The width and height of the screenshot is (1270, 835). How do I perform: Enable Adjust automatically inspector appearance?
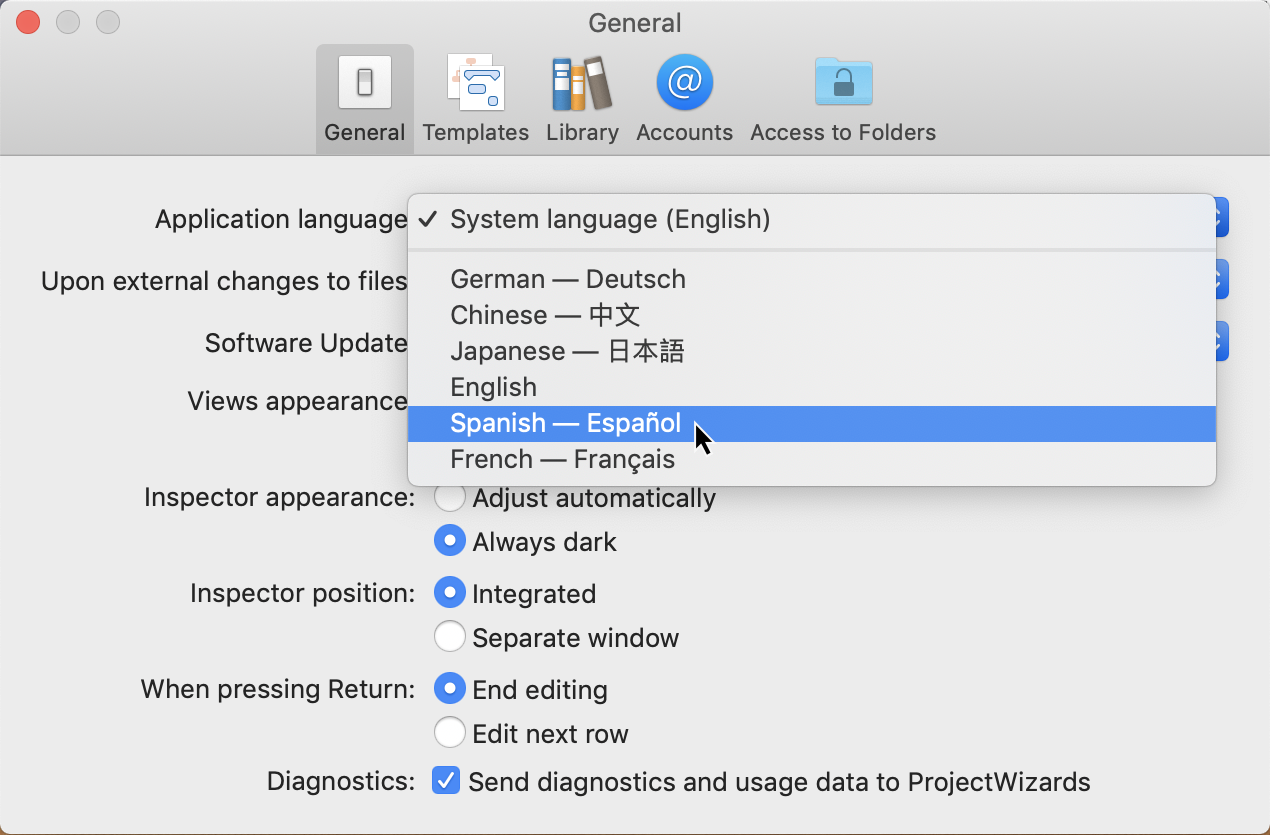pyautogui.click(x=450, y=497)
